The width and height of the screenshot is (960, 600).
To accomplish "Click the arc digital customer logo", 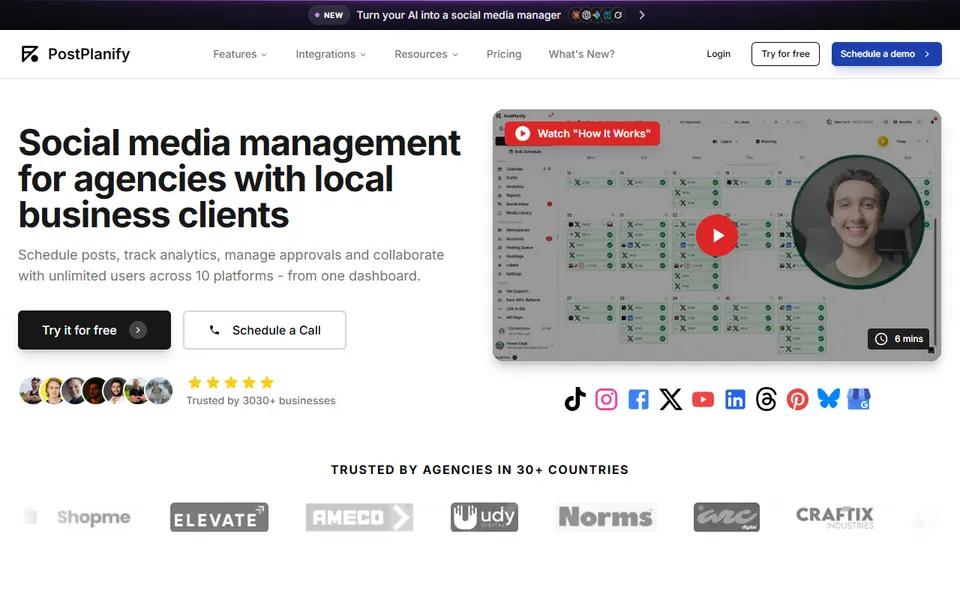I will (x=727, y=517).
